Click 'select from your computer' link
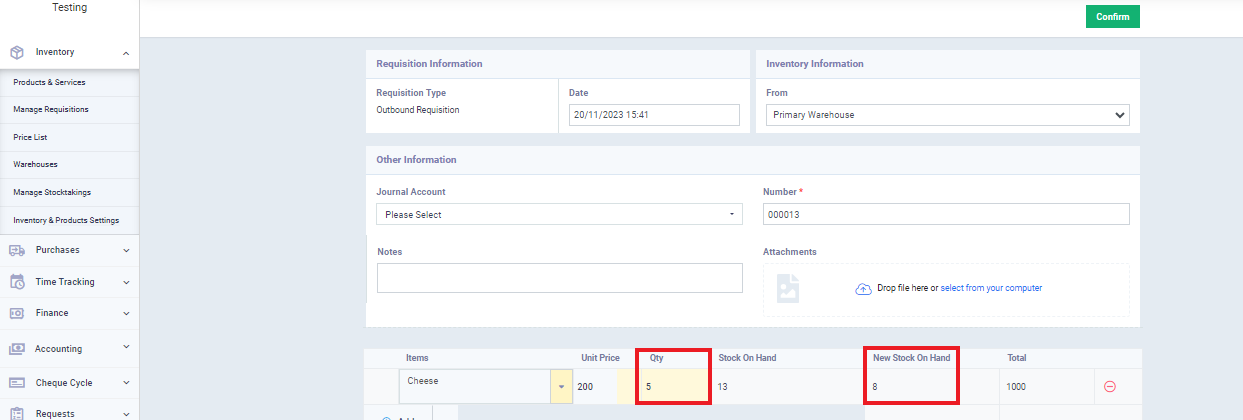Viewport: 1243px width, 420px height. 991,288
